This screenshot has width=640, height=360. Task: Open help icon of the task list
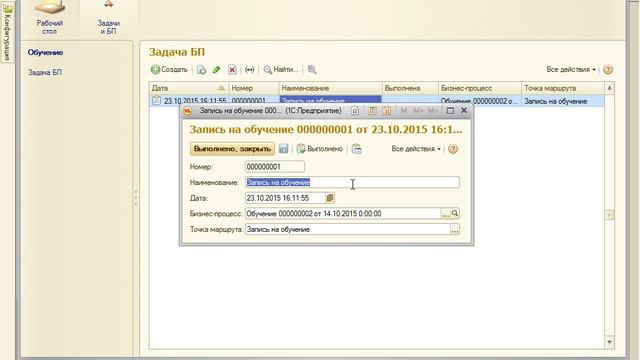click(x=608, y=70)
